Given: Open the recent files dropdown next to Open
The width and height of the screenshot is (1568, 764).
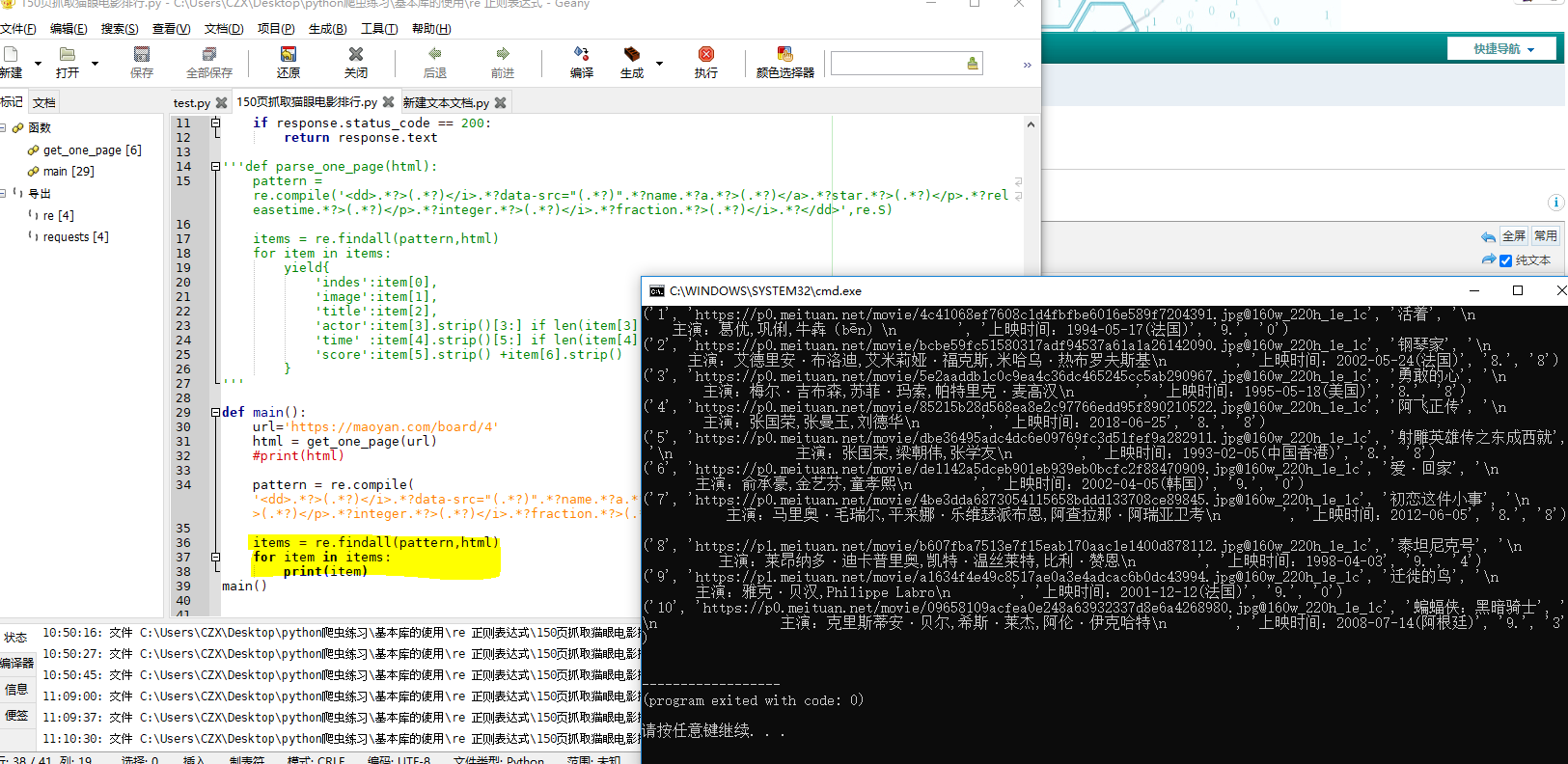Looking at the screenshot, I should 95,64.
